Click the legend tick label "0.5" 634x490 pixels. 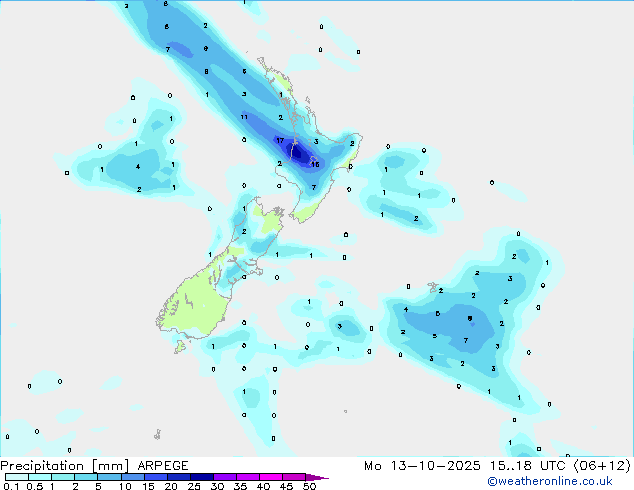pyautogui.click(x=35, y=486)
